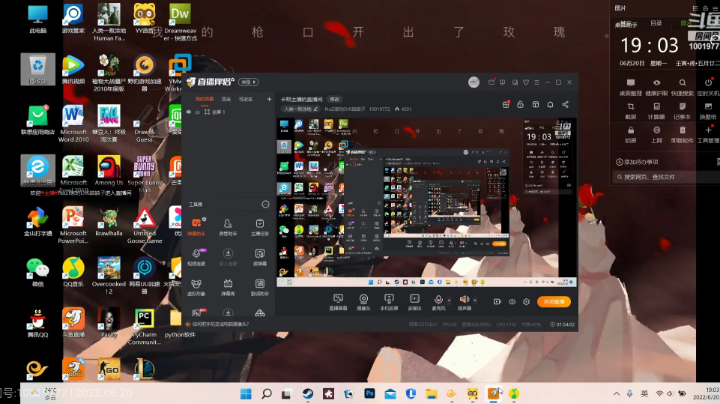Add a new scene with the plus button

269,99
